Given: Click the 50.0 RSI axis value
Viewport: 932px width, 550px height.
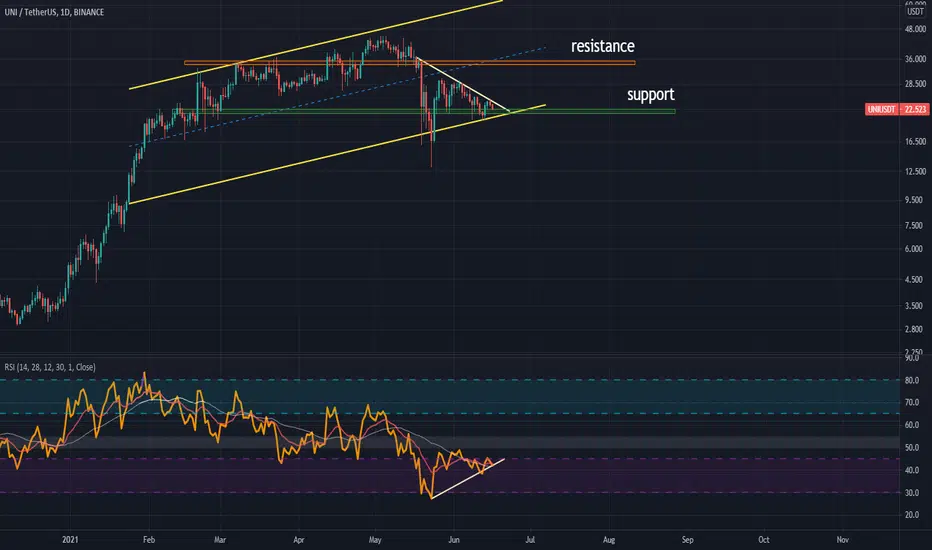Looking at the screenshot, I should (912, 448).
